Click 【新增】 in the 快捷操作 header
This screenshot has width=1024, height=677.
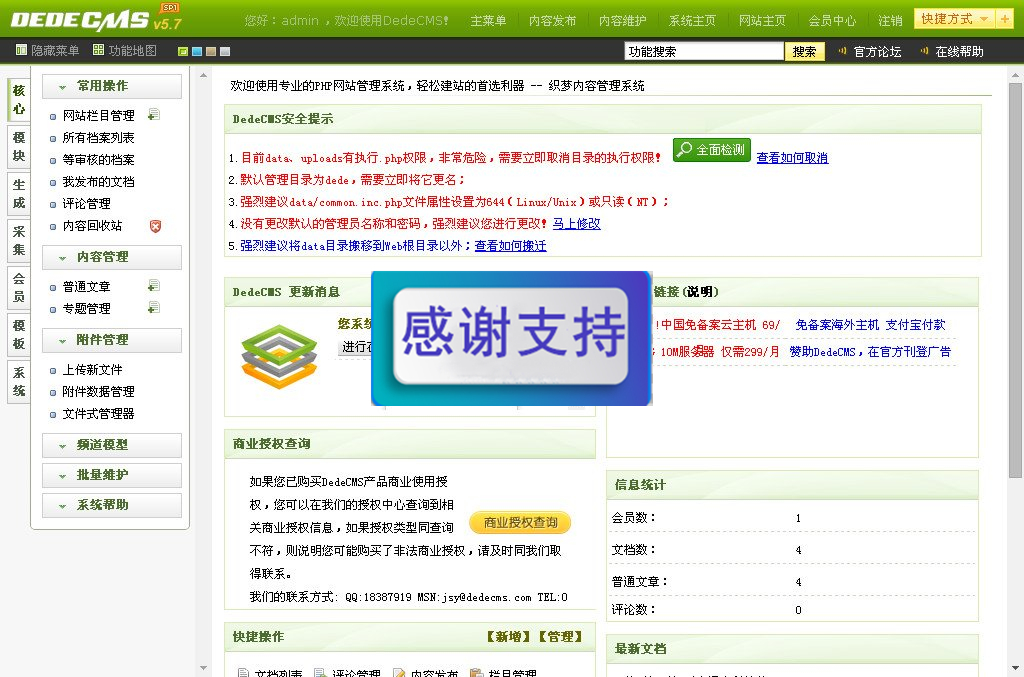pos(509,637)
